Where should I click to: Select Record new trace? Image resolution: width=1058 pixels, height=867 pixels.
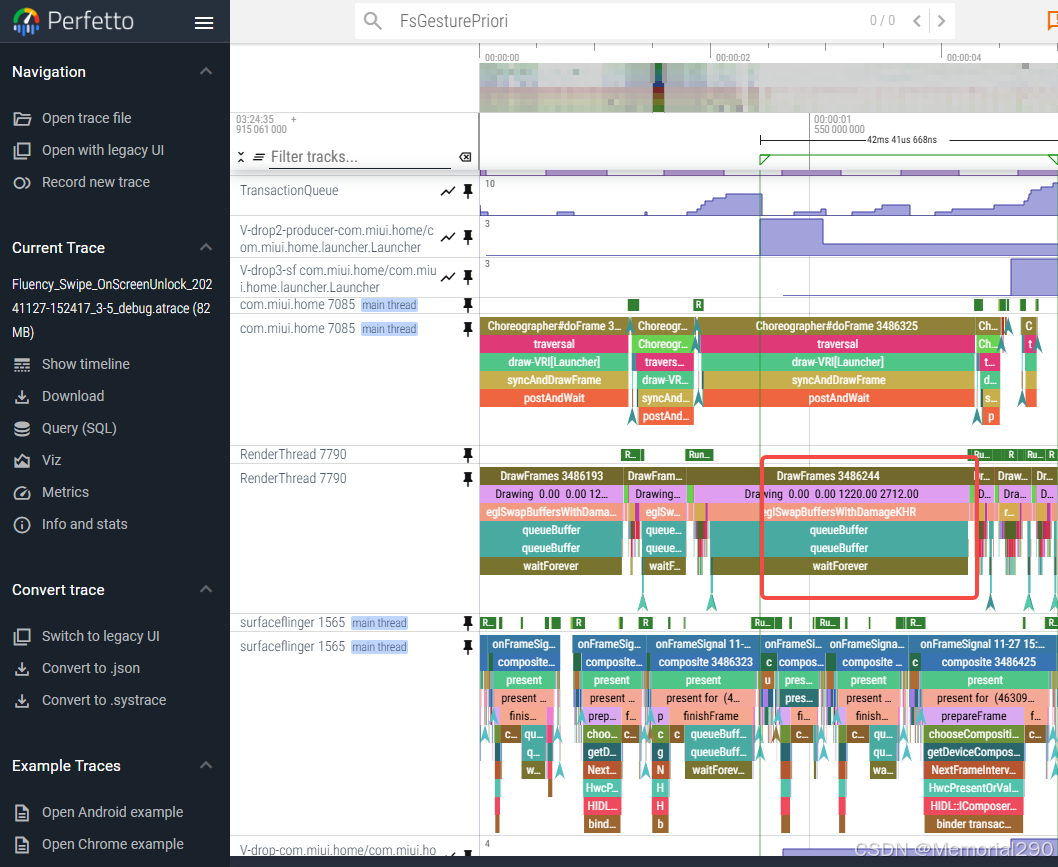(96, 182)
